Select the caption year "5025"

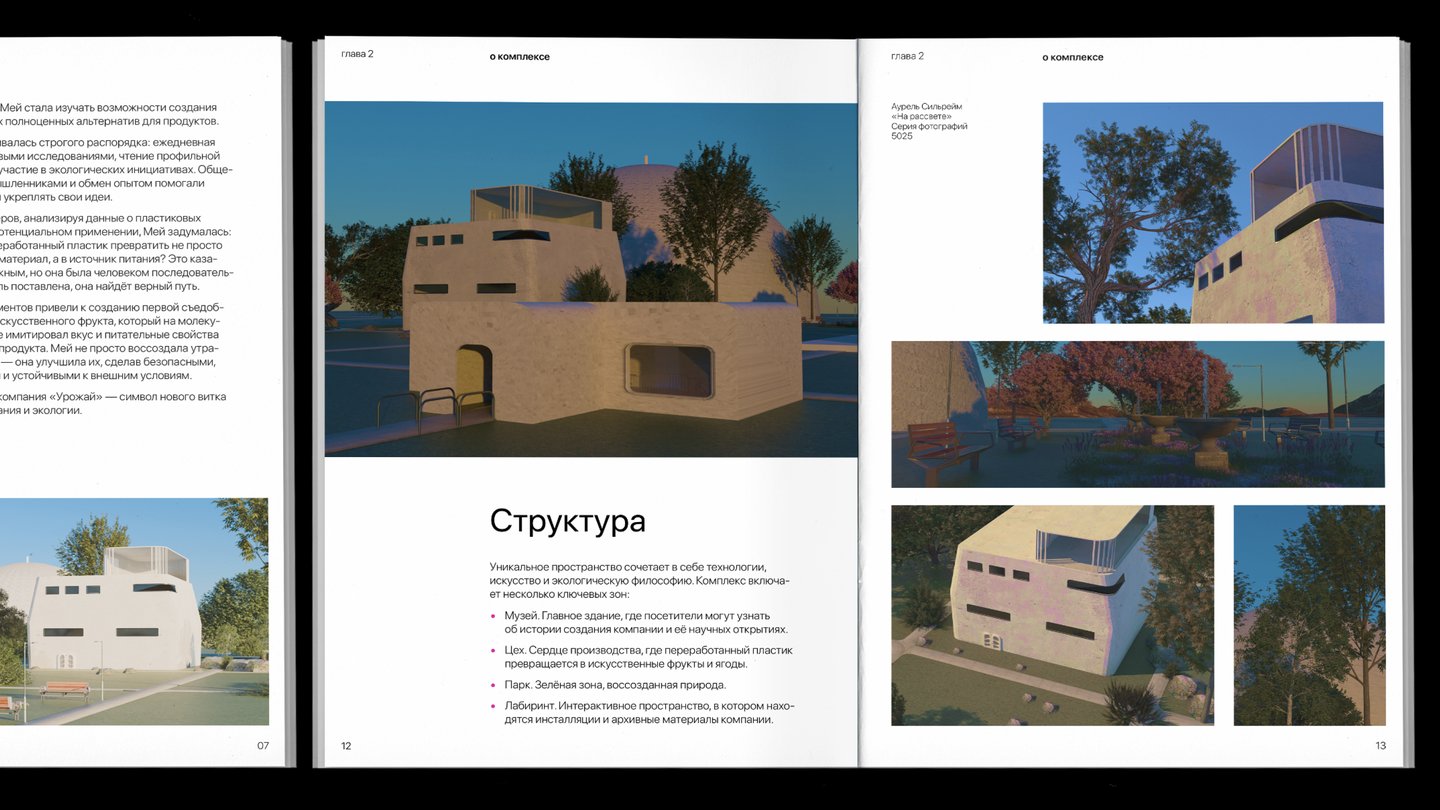tap(902, 137)
